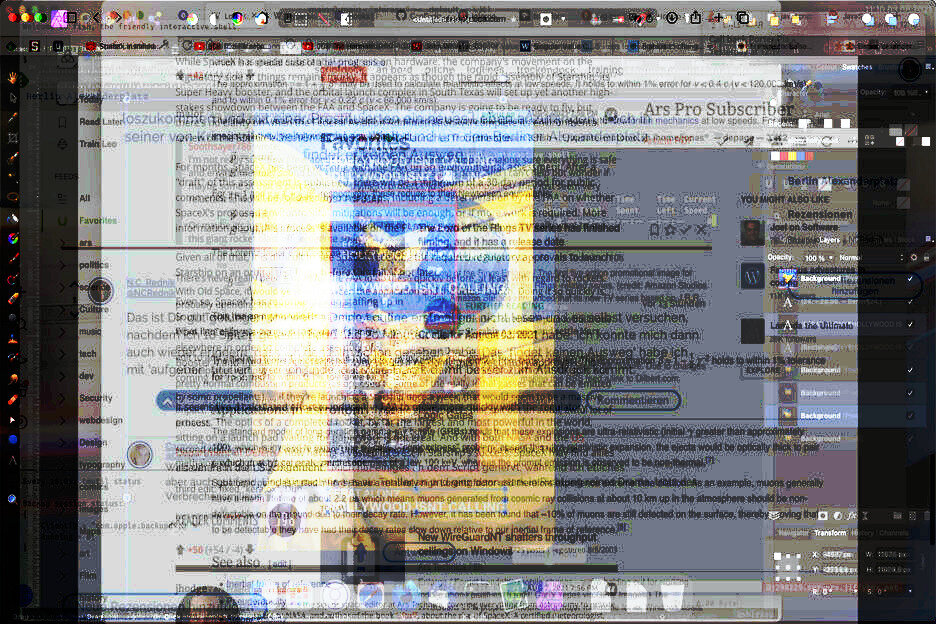The width and height of the screenshot is (936, 624).
Task: Click the Kommentieren button
Action: [x=633, y=401]
